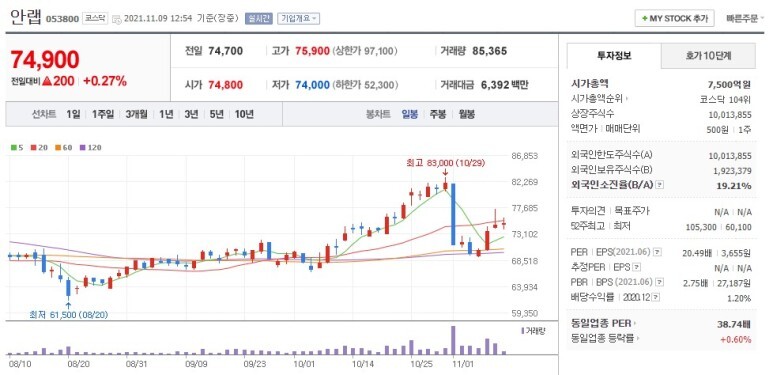Viewport: 773px width, 375px height.
Task: Click the 실시간 real-time badge
Action: click(x=258, y=18)
